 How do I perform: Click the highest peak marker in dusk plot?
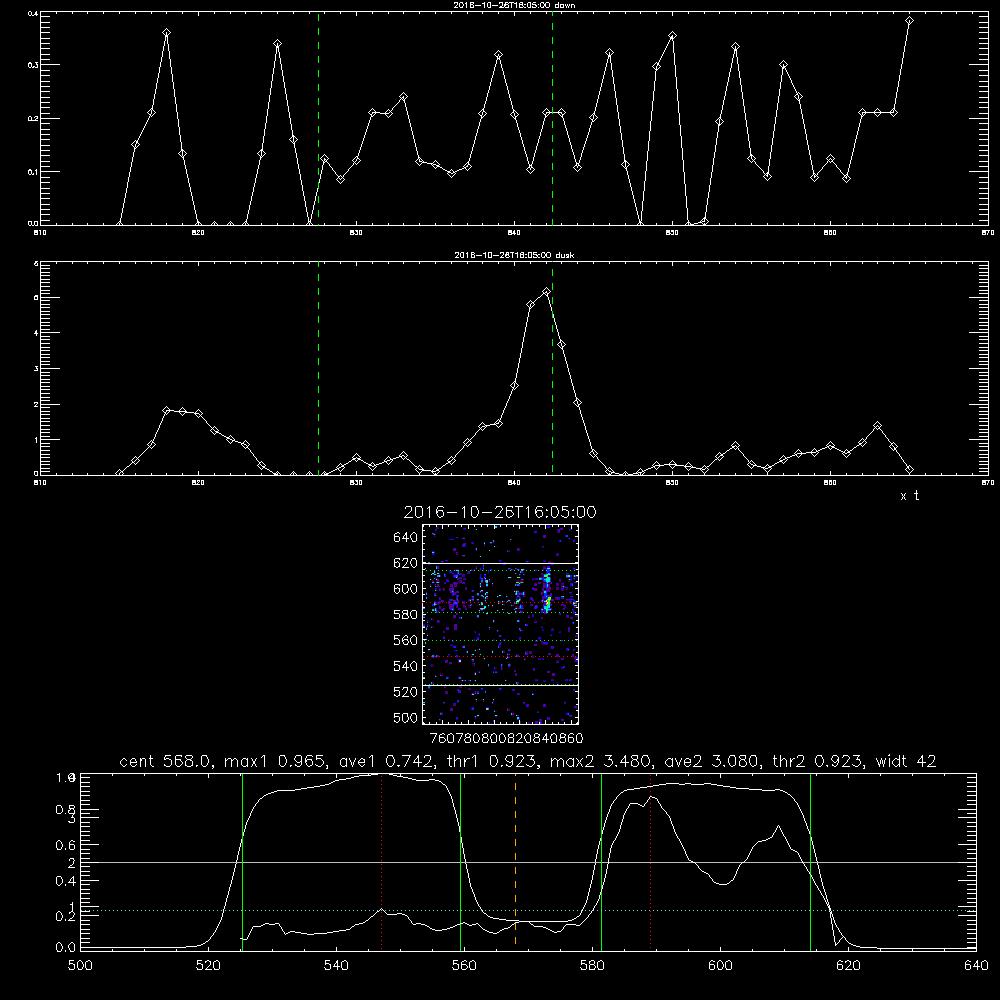546,292
